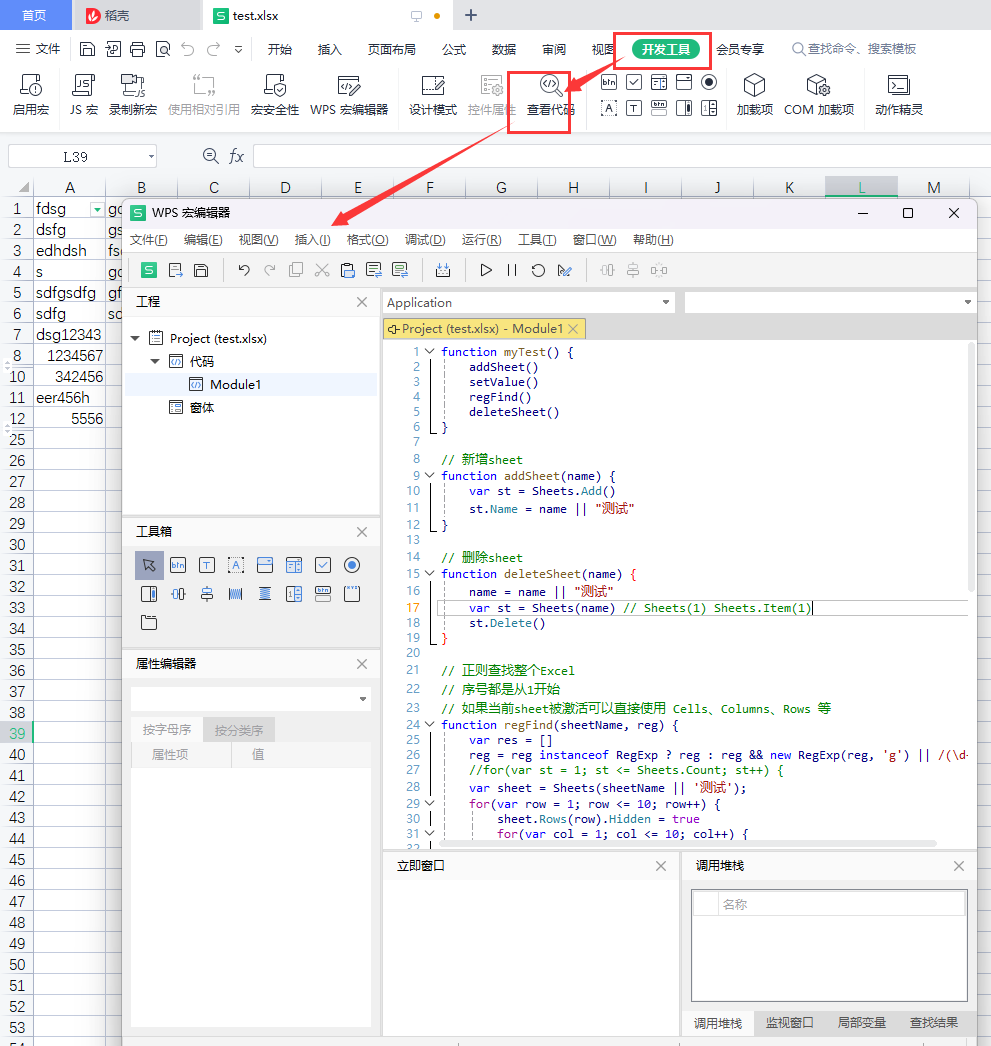Go to 首页 tab
991x1046 pixels.
pos(35,15)
